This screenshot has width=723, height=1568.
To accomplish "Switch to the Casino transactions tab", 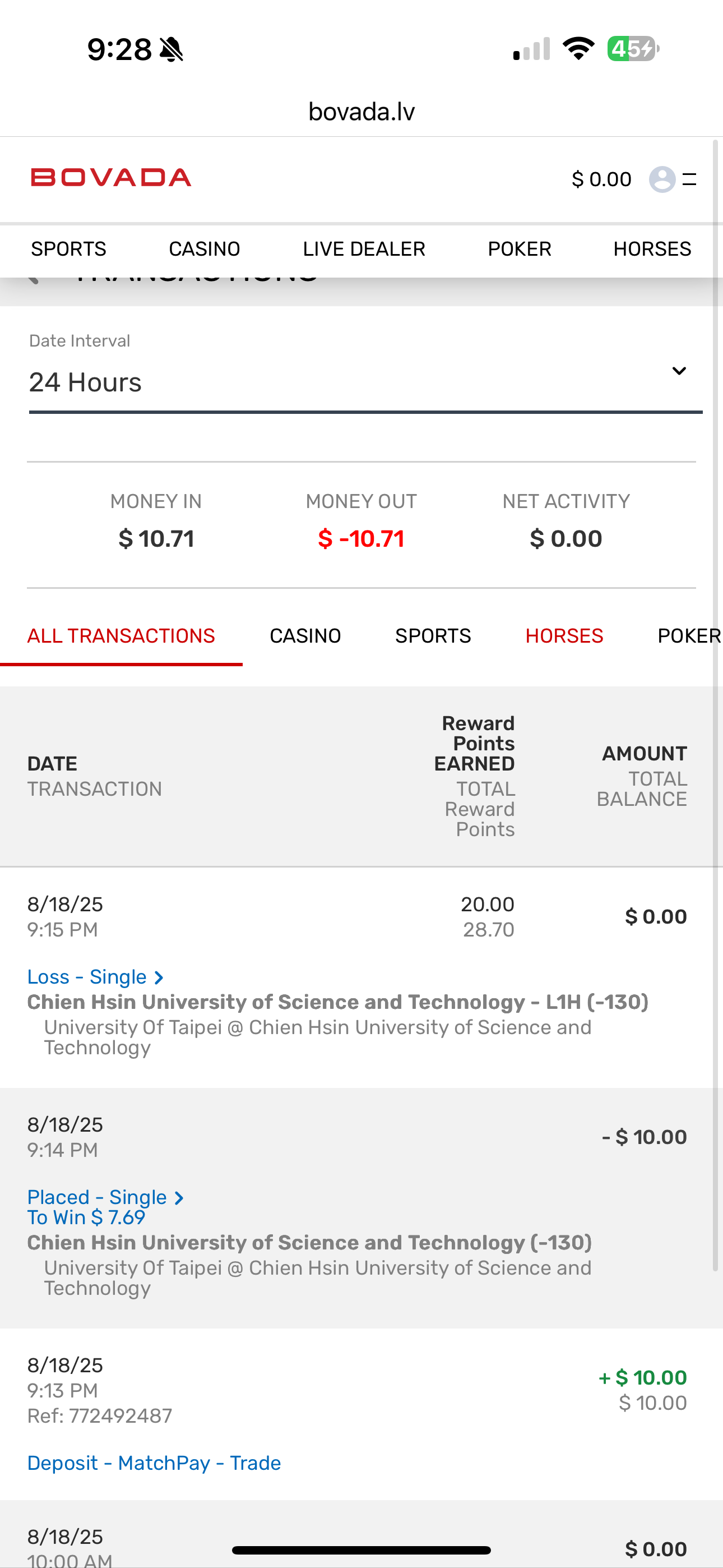I will [x=305, y=636].
